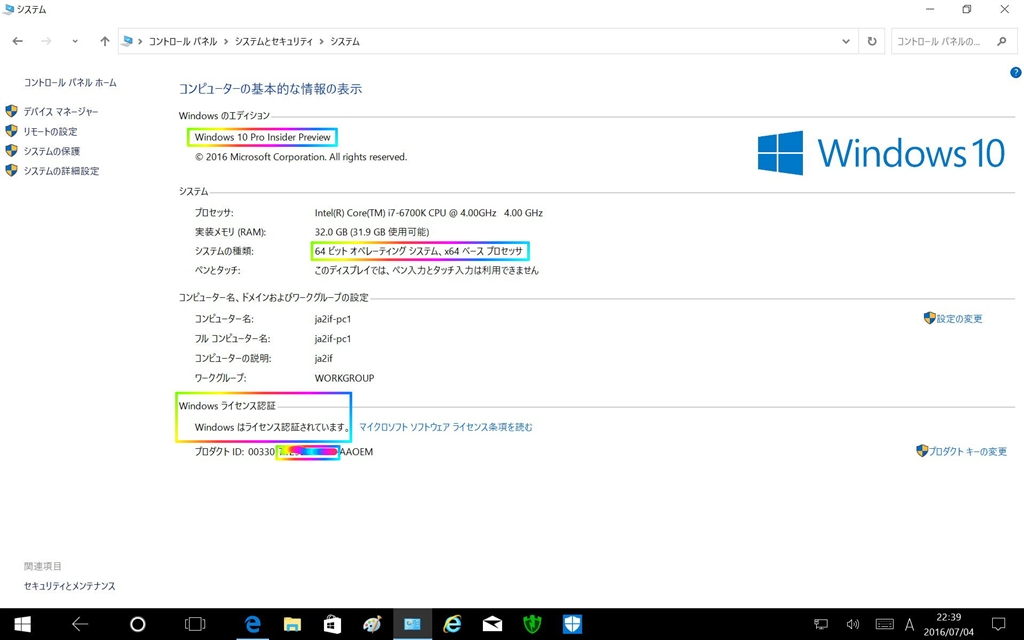Open File Explorer from taskbar
The image size is (1024, 640).
click(x=292, y=624)
